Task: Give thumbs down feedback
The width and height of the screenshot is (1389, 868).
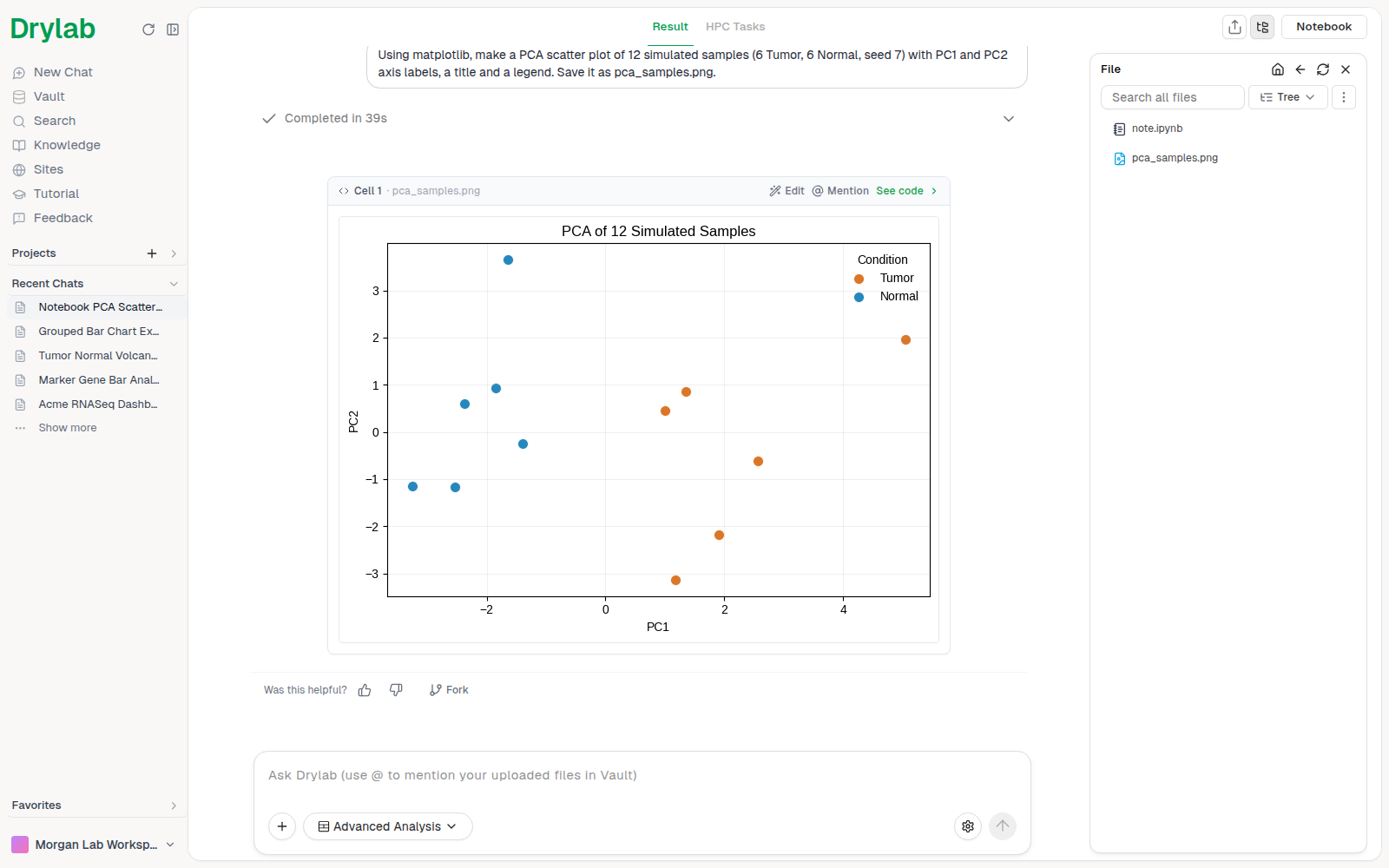Action: click(396, 690)
